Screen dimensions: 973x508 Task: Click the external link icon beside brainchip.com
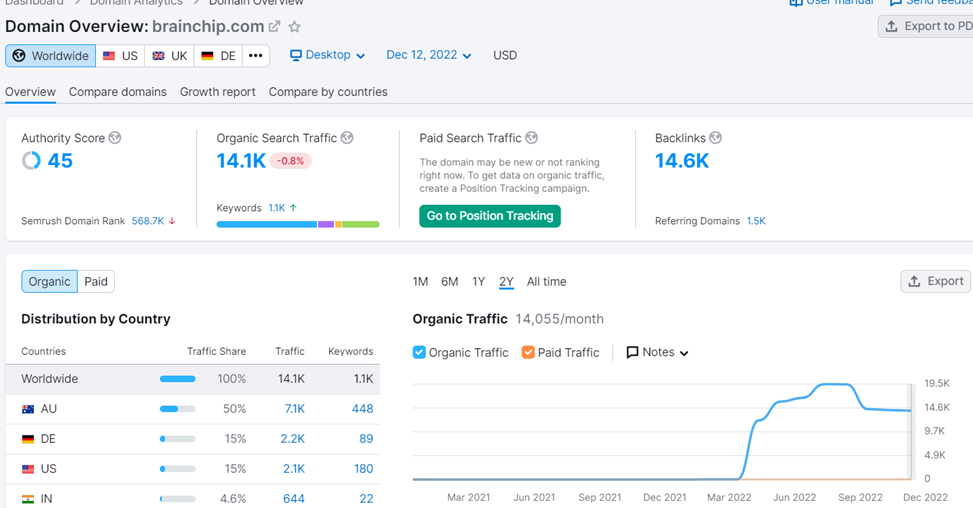275,27
